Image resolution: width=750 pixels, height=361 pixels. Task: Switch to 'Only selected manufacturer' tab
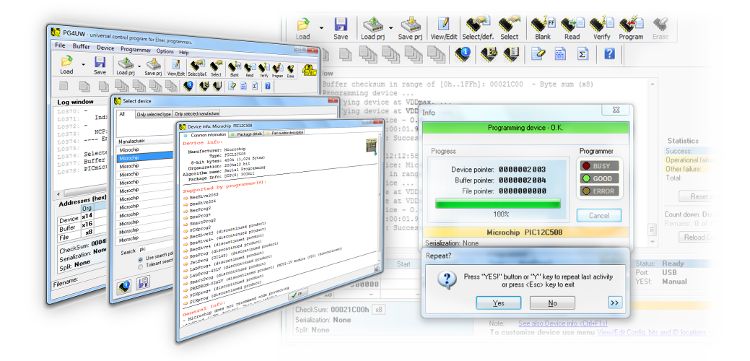click(197, 114)
